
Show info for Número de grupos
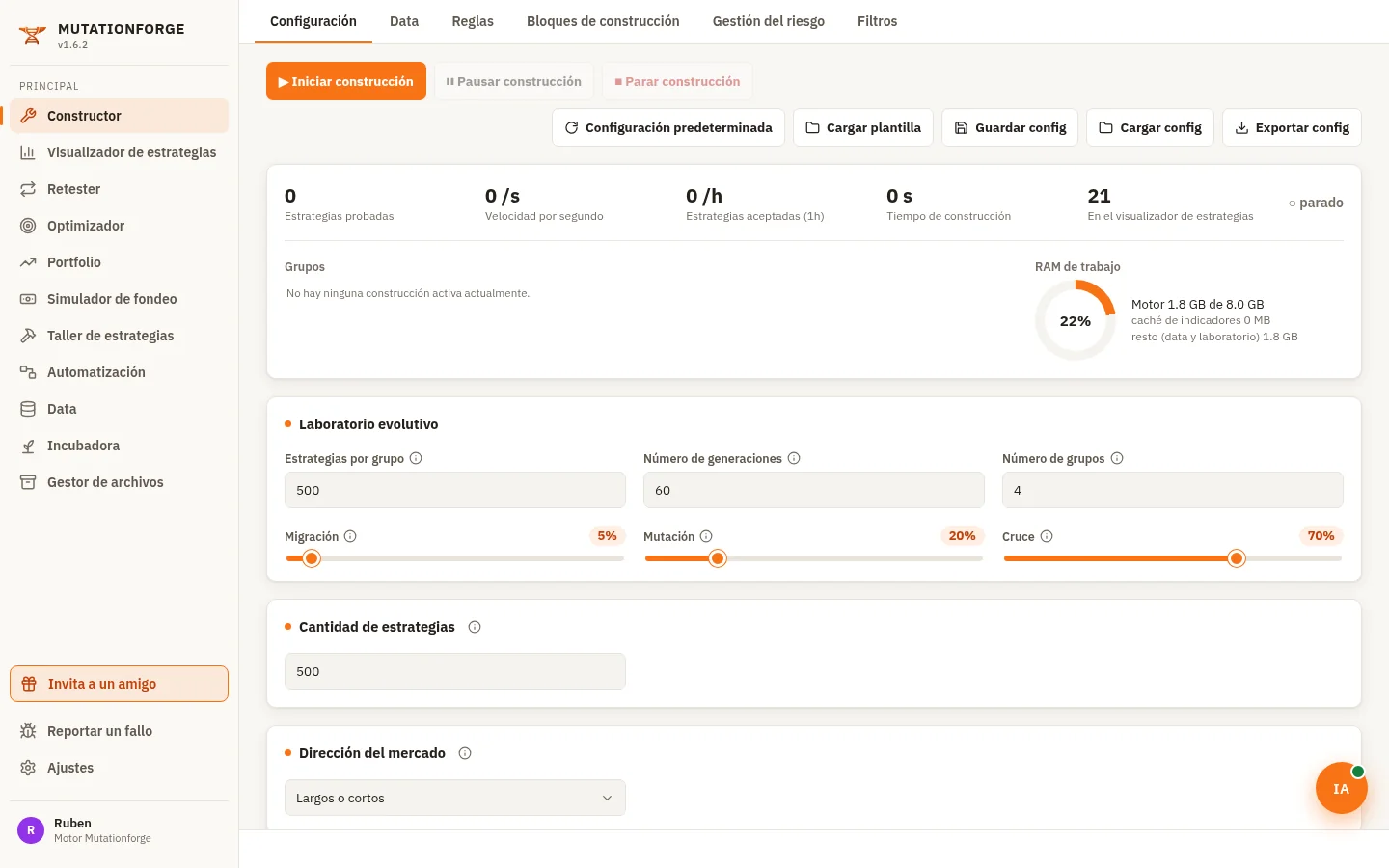coord(1117,458)
